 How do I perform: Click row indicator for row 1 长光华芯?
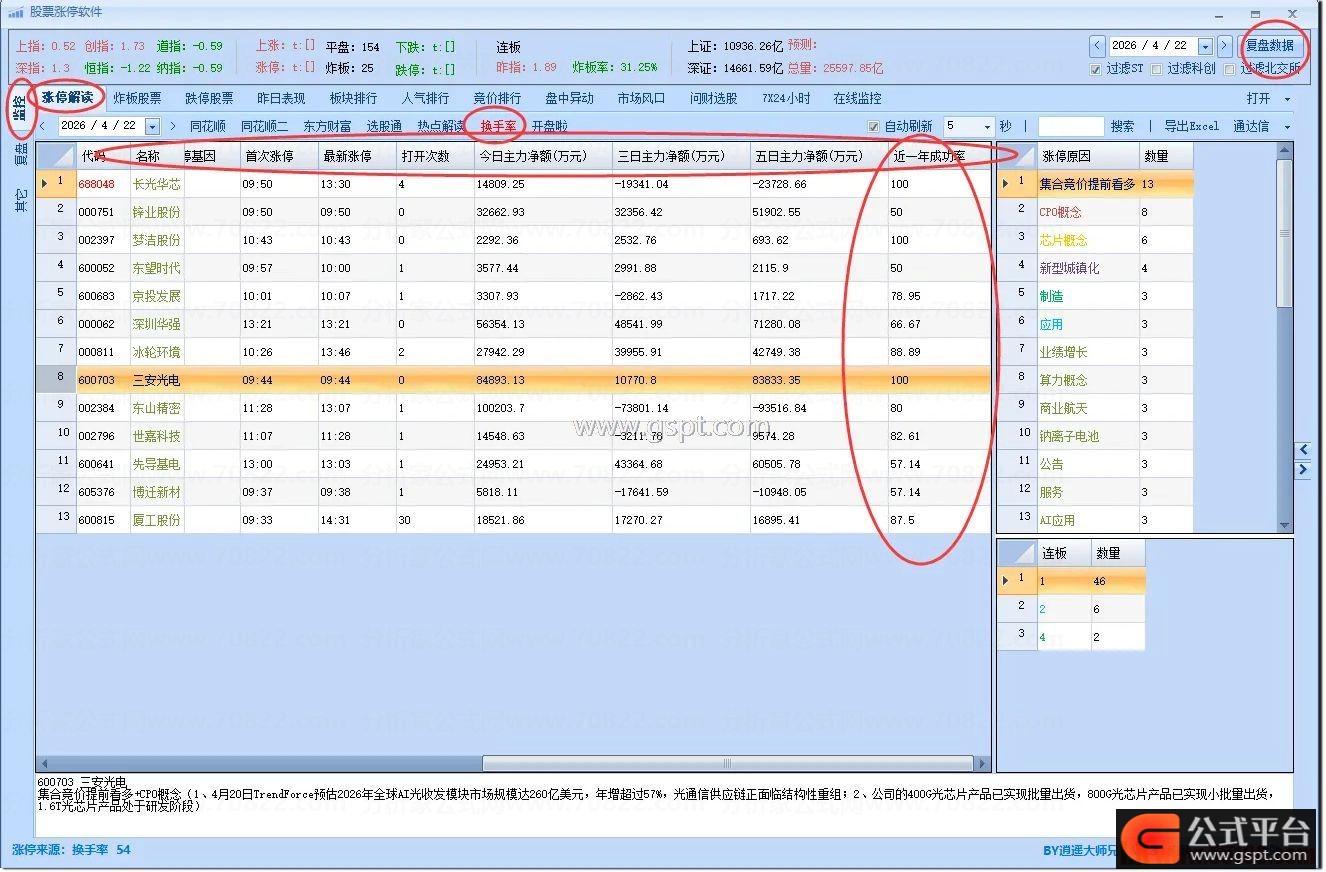[56, 184]
